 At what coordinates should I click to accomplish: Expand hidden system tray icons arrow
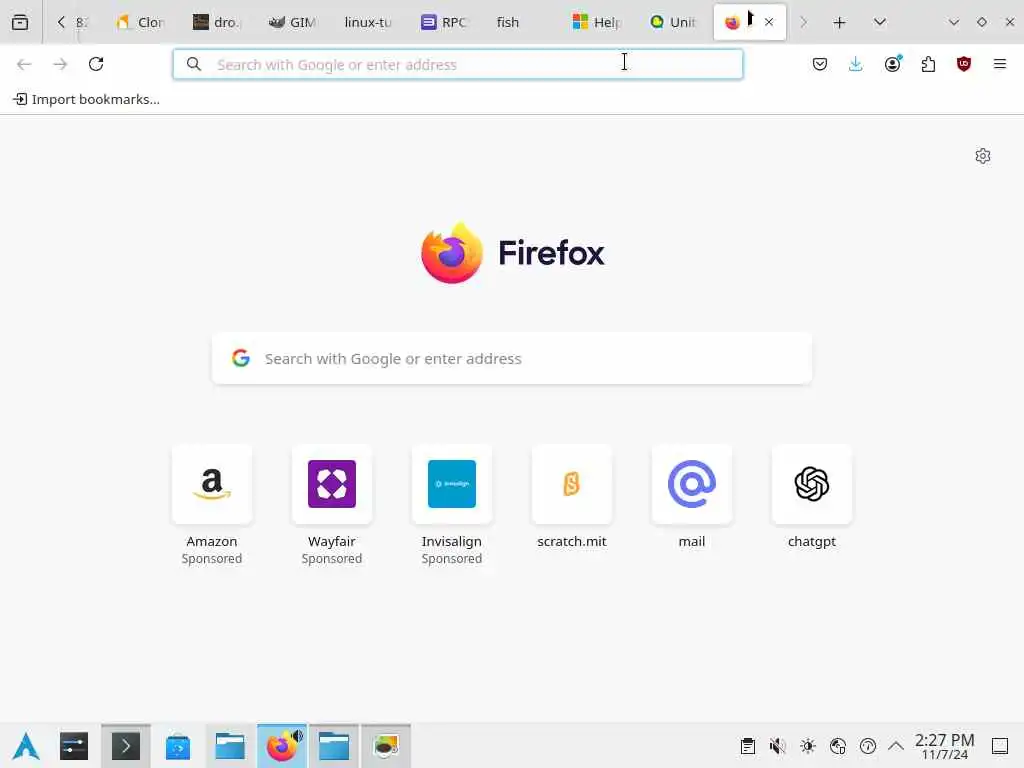(896, 746)
